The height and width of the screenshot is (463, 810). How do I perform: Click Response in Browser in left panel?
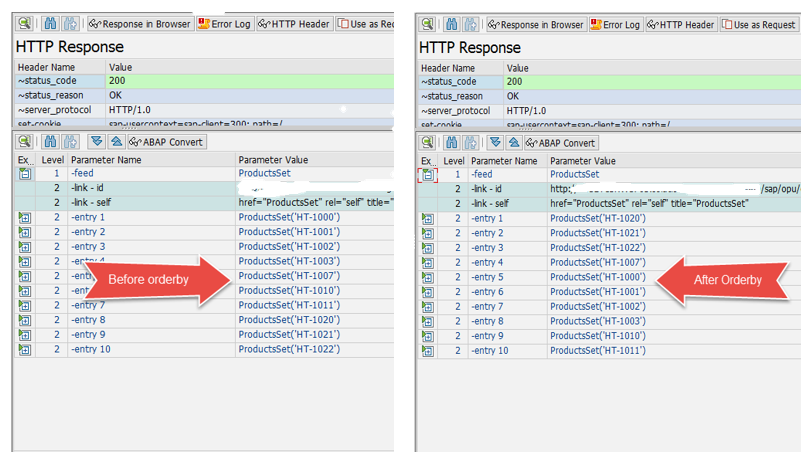[139, 24]
